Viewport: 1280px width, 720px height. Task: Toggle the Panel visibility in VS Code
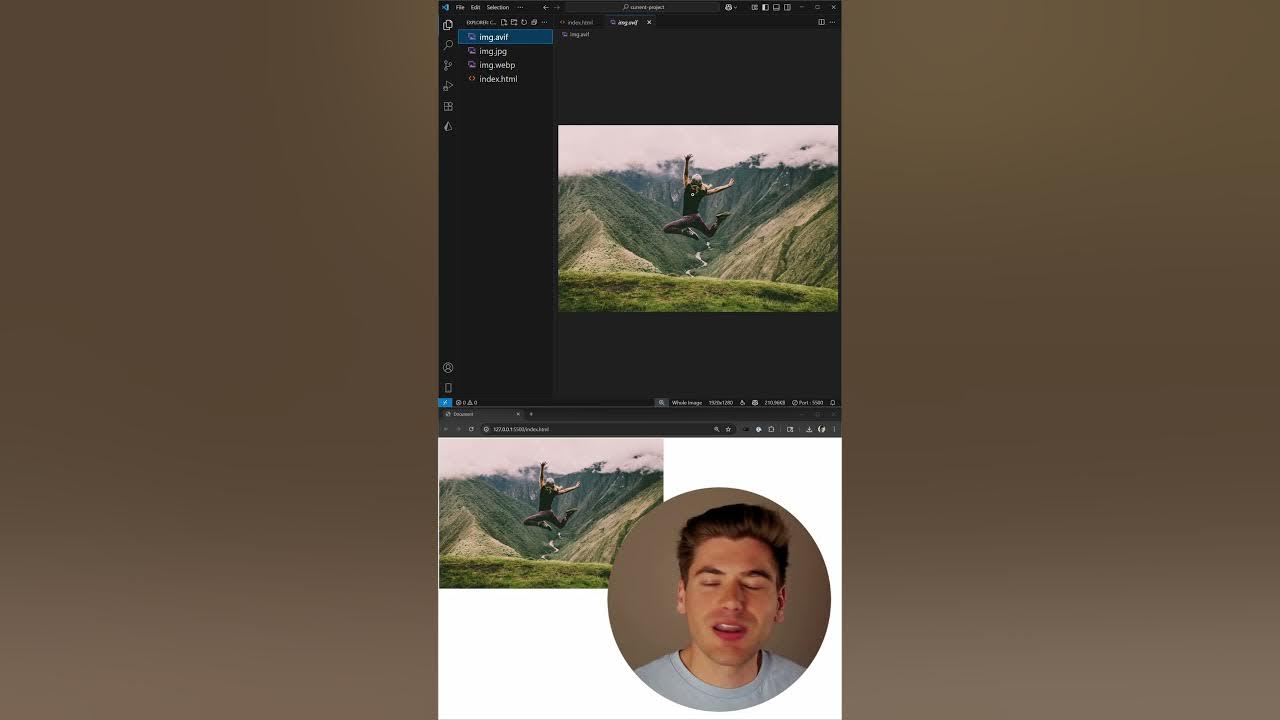click(777, 7)
